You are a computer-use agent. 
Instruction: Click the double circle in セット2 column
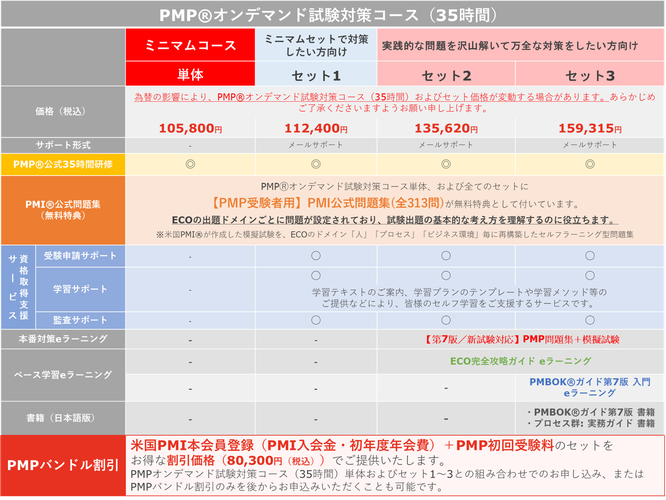click(x=446, y=164)
